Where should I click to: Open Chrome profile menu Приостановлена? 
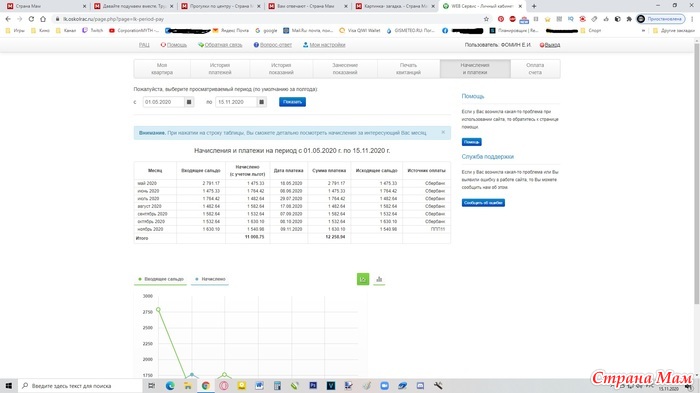[x=661, y=19]
